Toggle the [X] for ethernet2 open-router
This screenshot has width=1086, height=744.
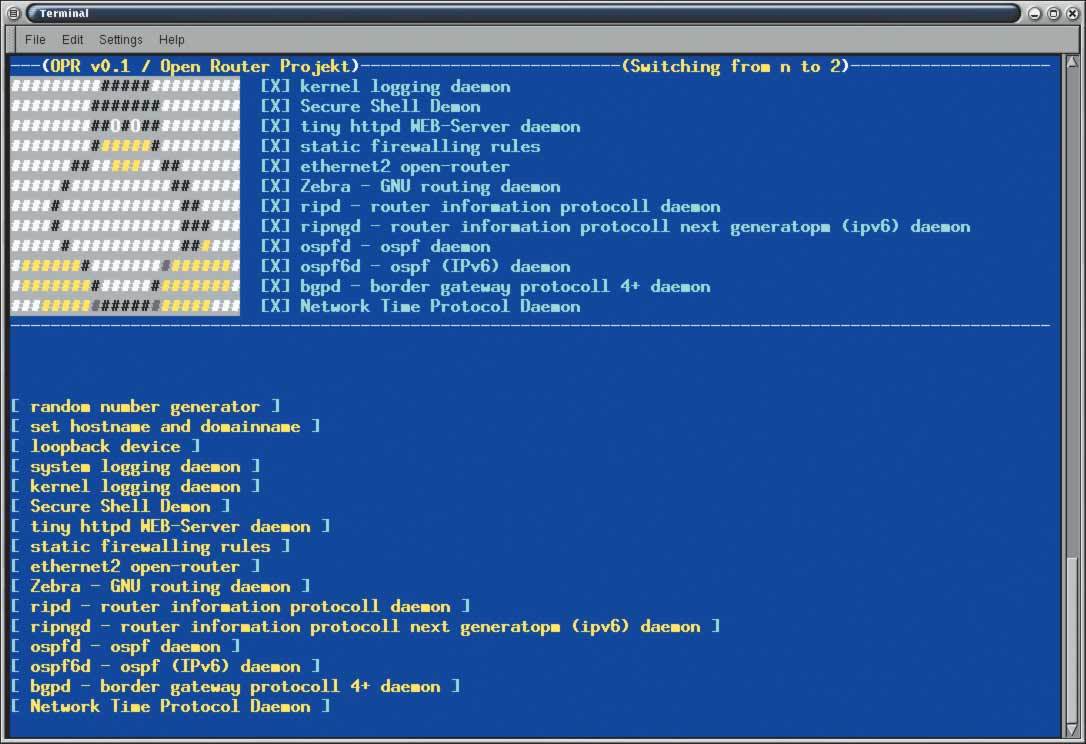[275, 166]
